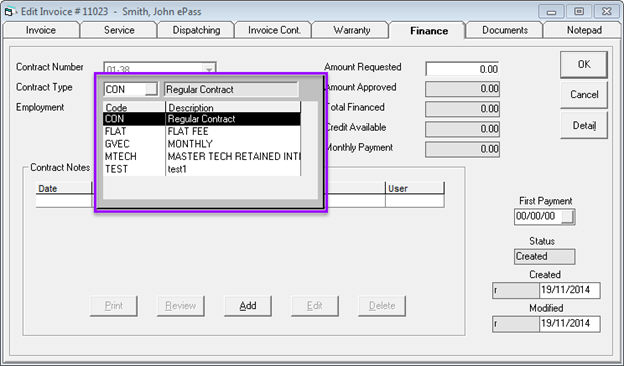Viewport: 624px width, 366px height.
Task: Click the Description column header
Action: point(233,107)
